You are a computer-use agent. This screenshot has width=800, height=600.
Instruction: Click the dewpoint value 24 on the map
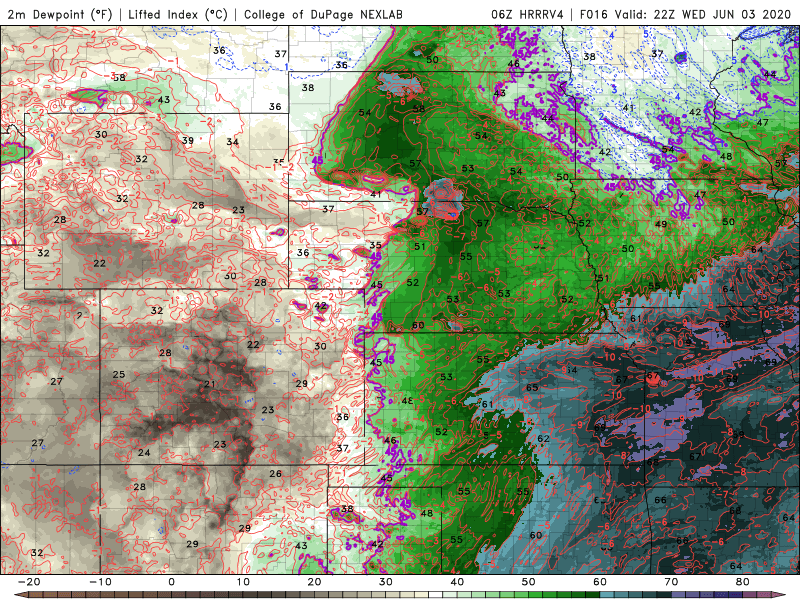(x=144, y=452)
